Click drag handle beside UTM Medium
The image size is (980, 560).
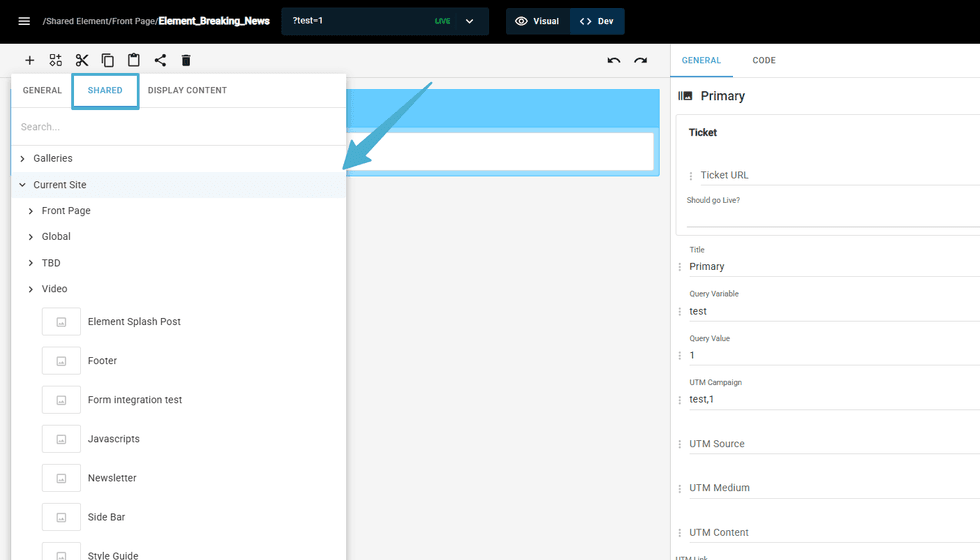coord(680,489)
